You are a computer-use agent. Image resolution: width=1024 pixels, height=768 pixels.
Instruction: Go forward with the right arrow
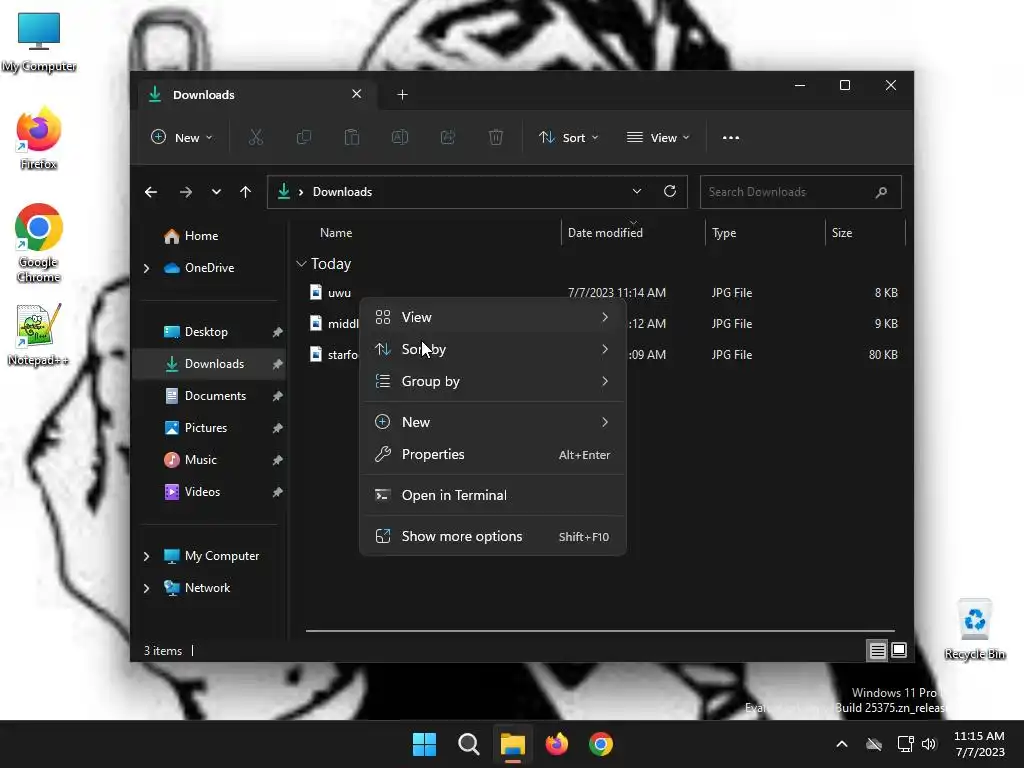coord(185,192)
